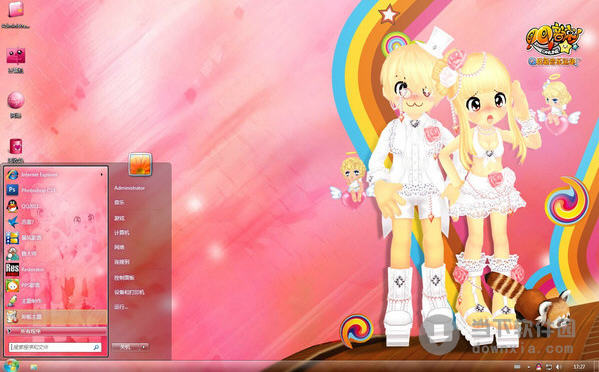Screen dimensions: 599x372
Task: Open the 音乐 (Music) link
Action: [119, 202]
